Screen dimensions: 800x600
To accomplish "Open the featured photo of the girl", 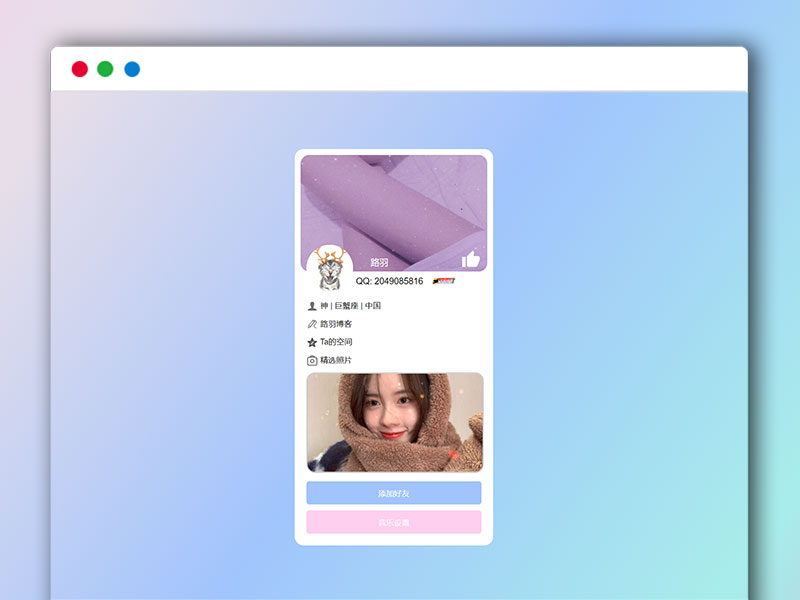I will tap(394, 422).
